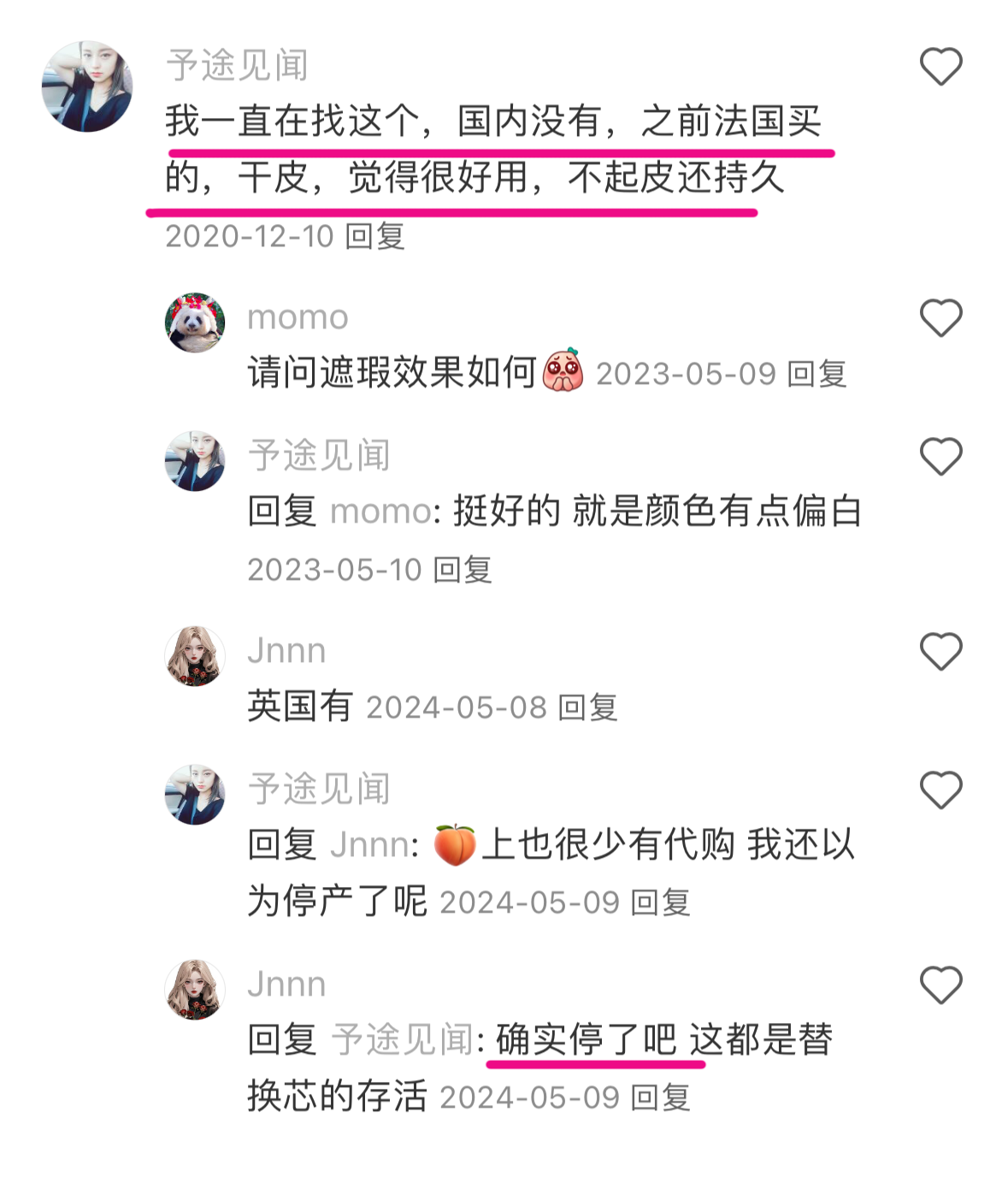Like momo's comment about 遮瑕效果

[x=940, y=318]
